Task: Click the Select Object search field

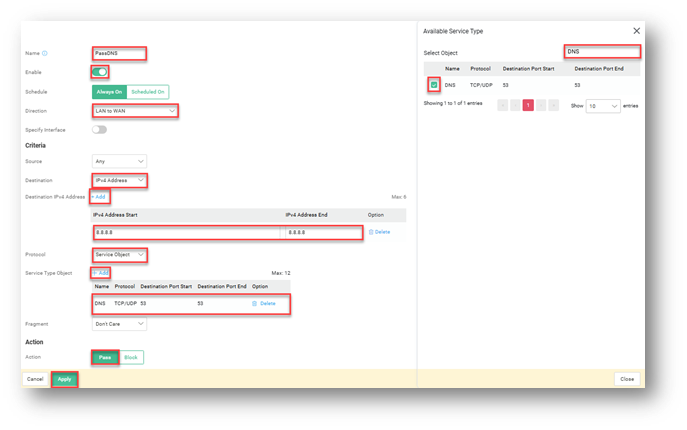Action: (x=603, y=51)
